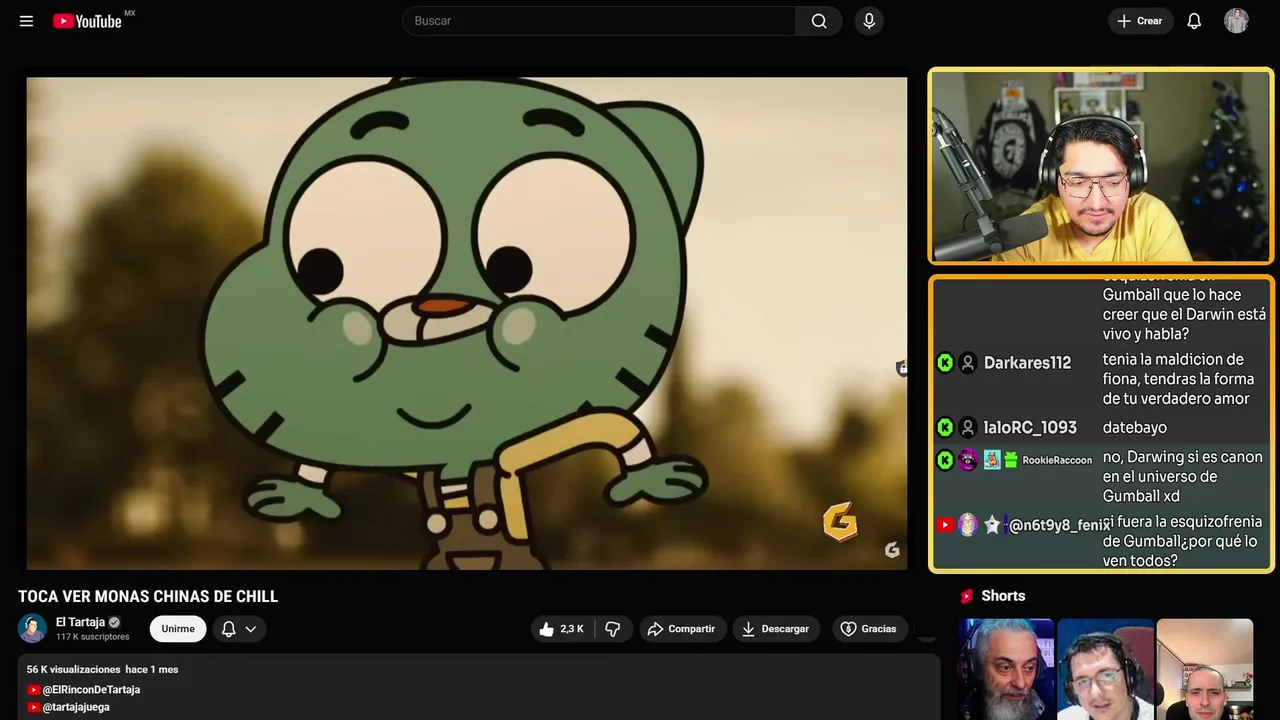The width and height of the screenshot is (1280, 720).
Task: Click the small G icon at video corner
Action: (x=892, y=550)
